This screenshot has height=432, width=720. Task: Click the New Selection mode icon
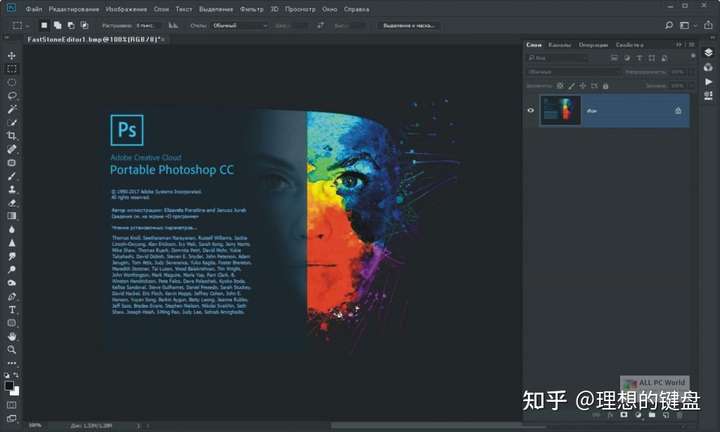44,25
